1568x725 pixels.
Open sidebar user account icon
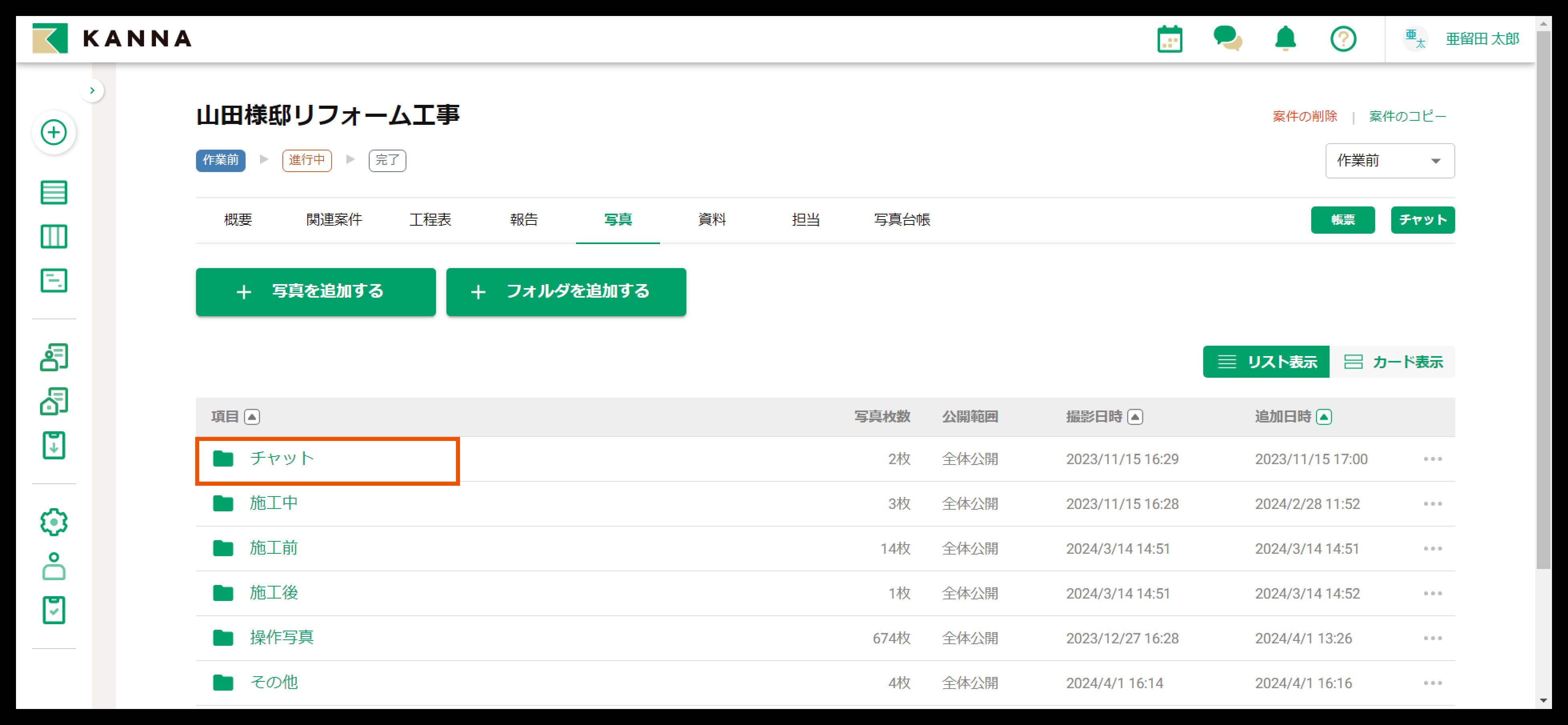click(x=54, y=566)
